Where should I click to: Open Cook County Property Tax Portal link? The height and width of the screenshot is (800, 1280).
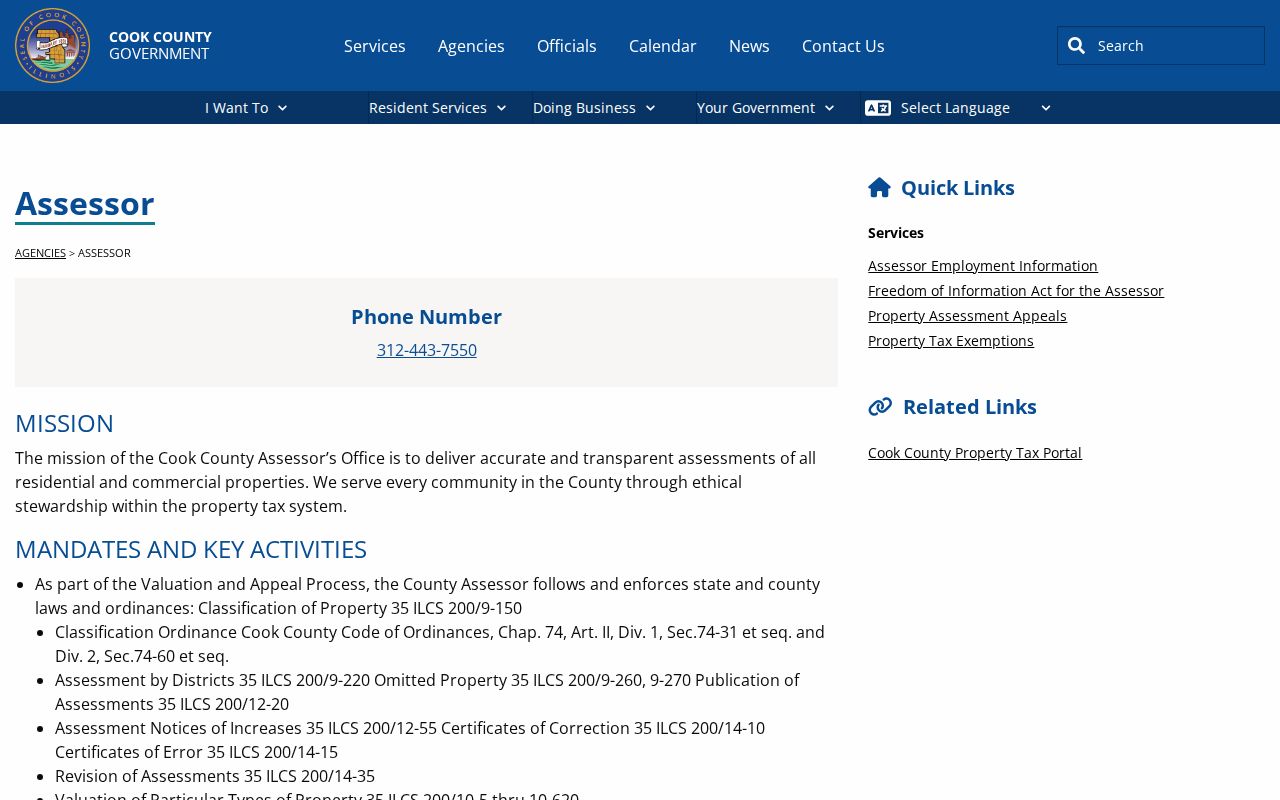[975, 453]
